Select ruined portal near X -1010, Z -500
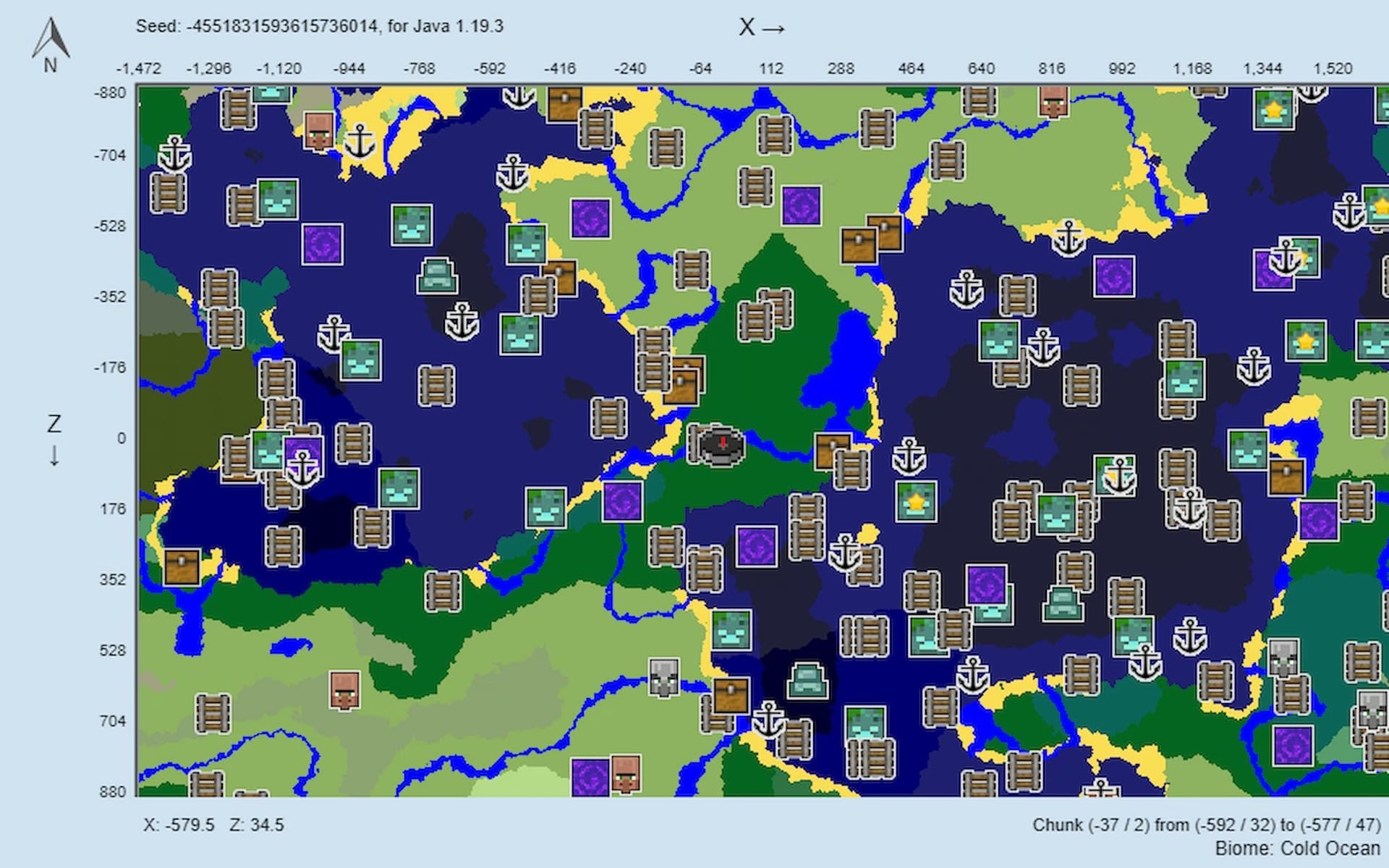1389x868 pixels. [x=323, y=244]
